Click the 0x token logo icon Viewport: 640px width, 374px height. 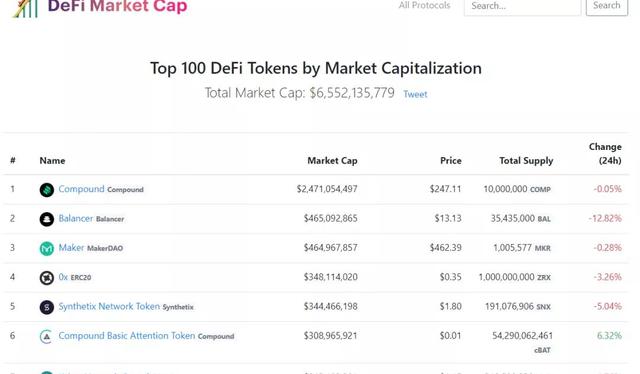47,278
